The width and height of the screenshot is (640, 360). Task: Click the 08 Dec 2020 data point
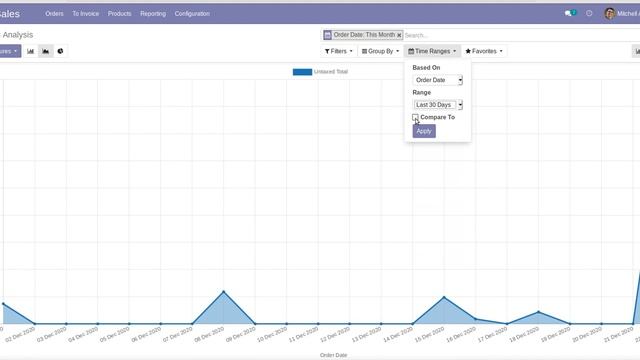pyautogui.click(x=223, y=292)
